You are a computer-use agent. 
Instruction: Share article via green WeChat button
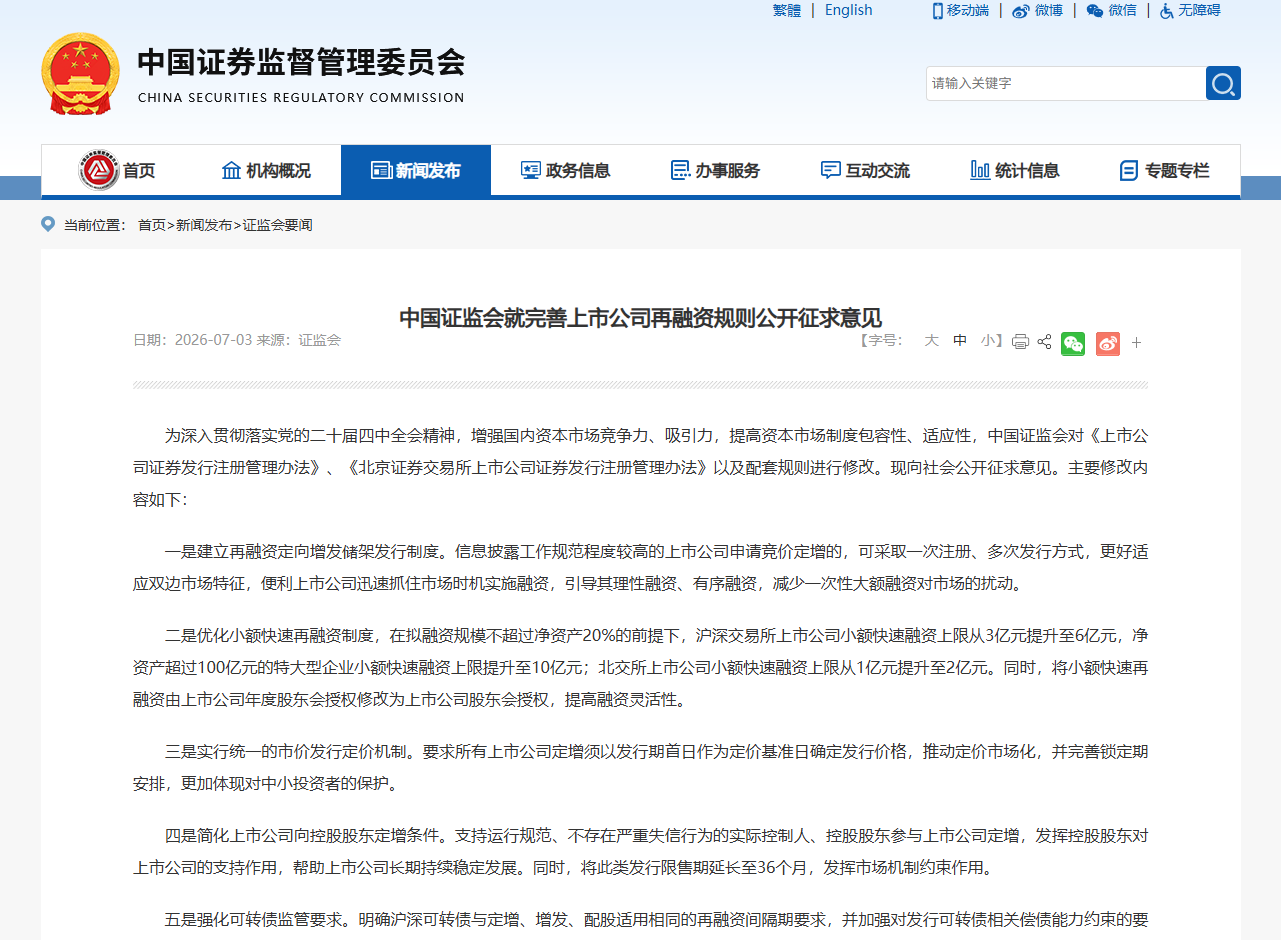(1073, 343)
